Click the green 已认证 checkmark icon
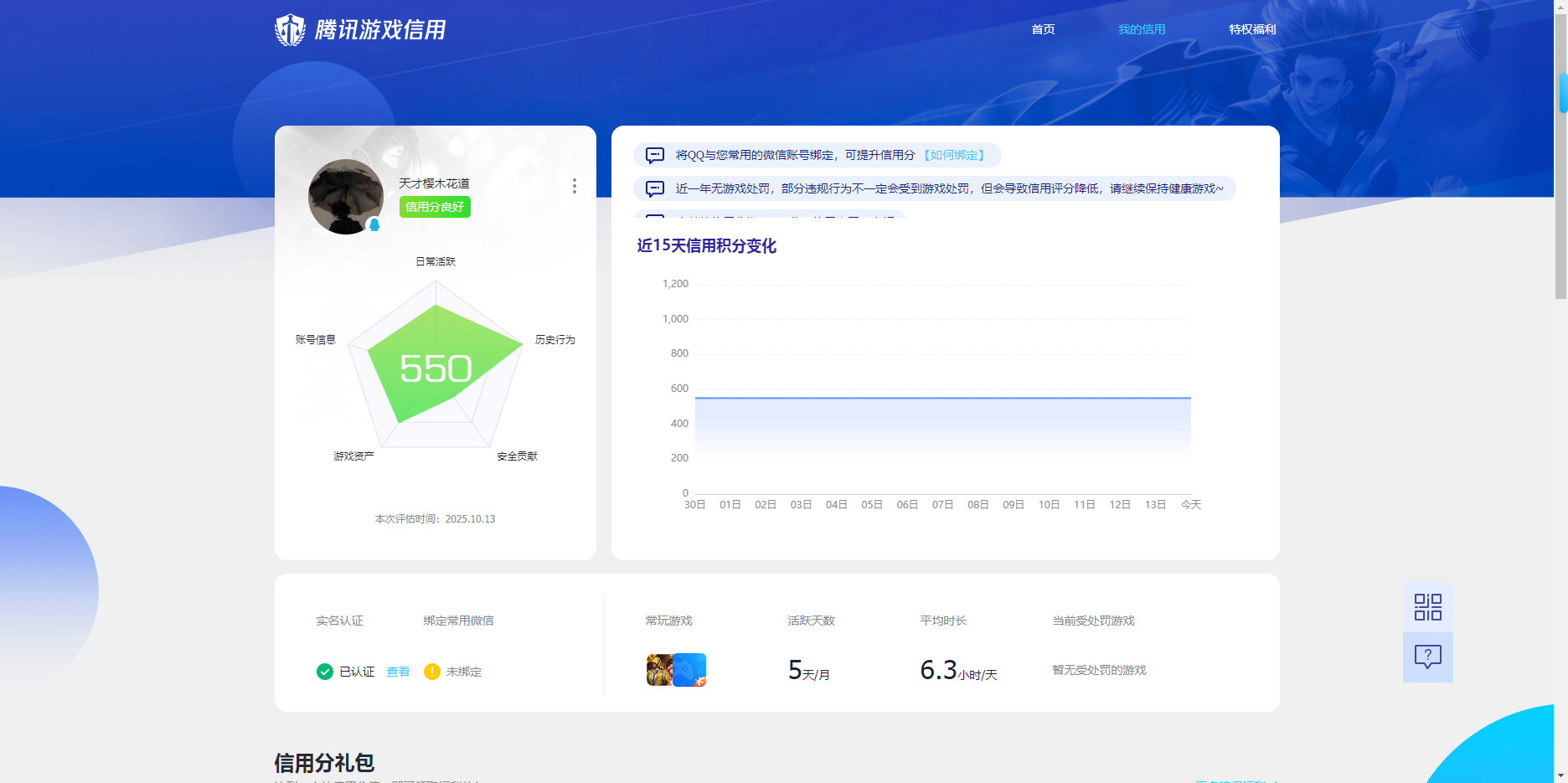The height and width of the screenshot is (783, 1568). point(325,672)
